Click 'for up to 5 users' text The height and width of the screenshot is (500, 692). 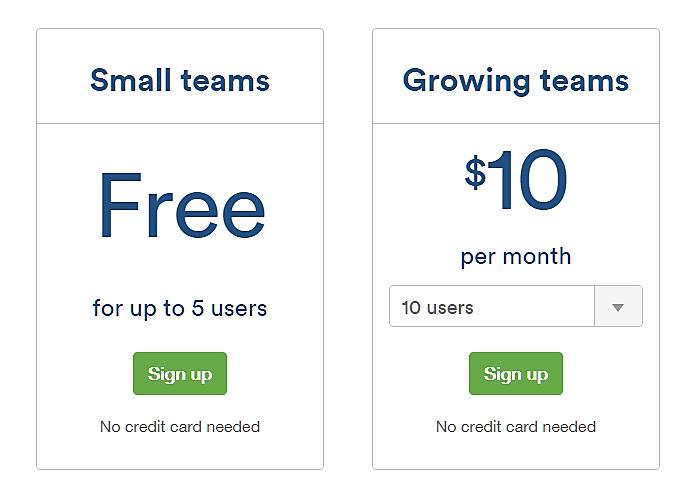(x=180, y=308)
